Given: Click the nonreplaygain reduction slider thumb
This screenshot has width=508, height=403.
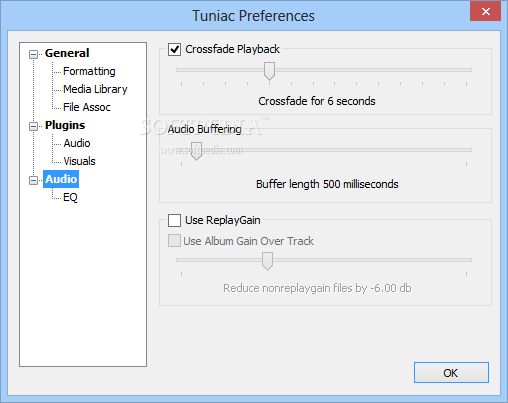Looking at the screenshot, I should pos(267,261).
